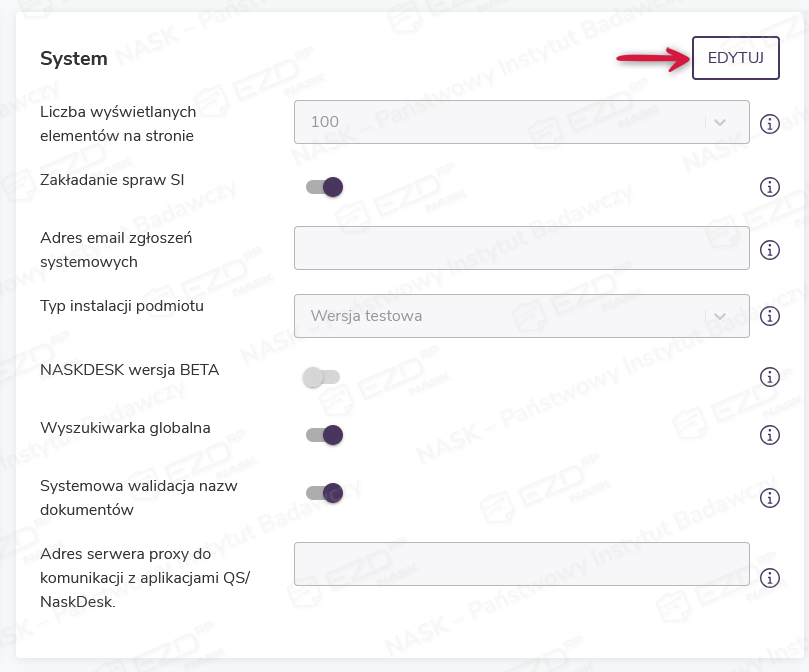Click the System section heading
The height and width of the screenshot is (672, 809).
tap(74, 59)
